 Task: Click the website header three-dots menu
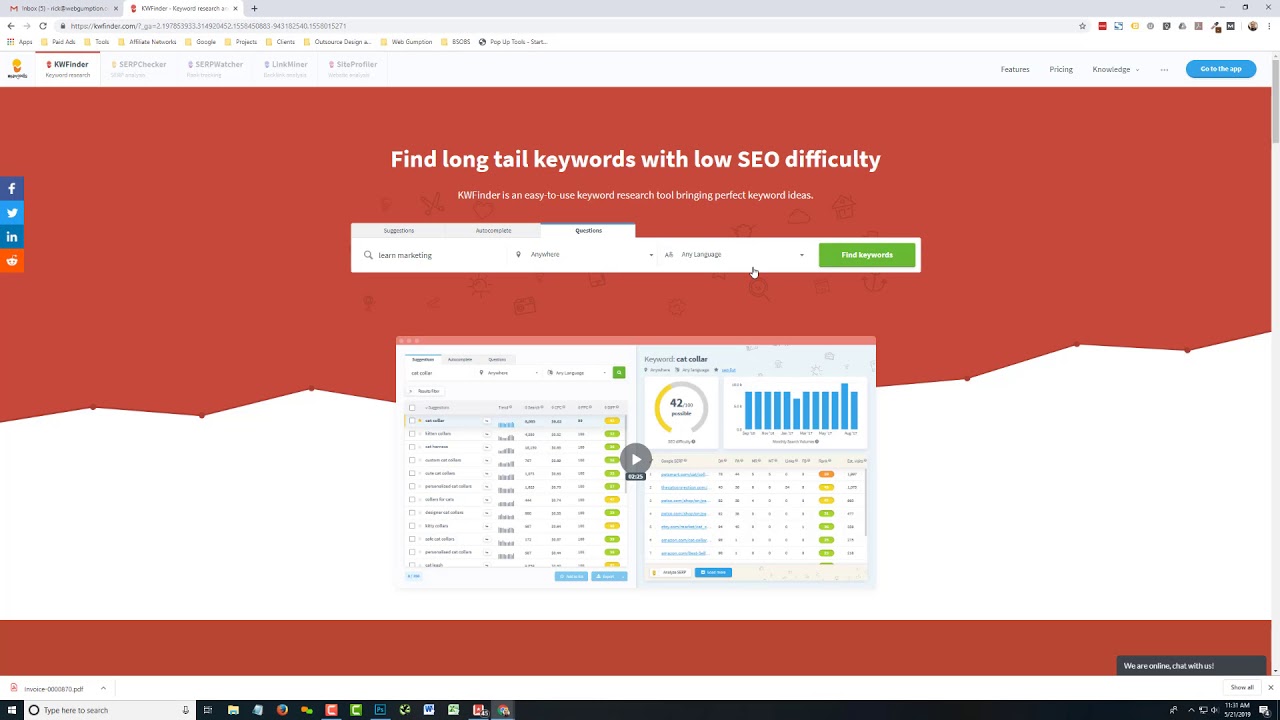1164,69
